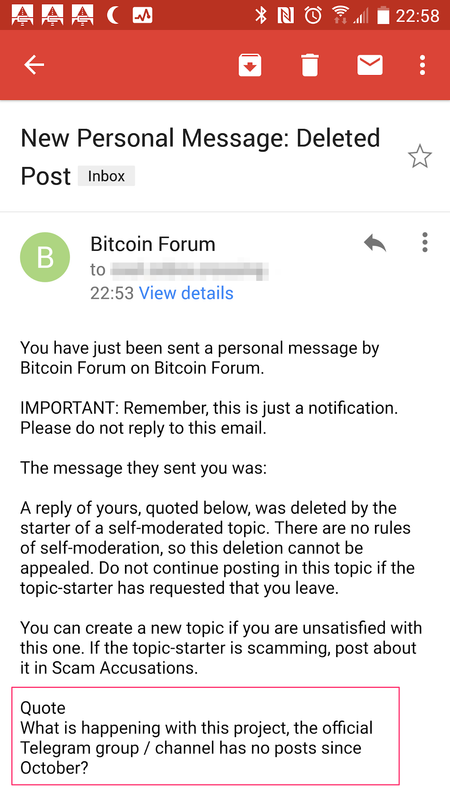
Task: Tap the Bitcoin Forum sender name
Action: pos(153,244)
